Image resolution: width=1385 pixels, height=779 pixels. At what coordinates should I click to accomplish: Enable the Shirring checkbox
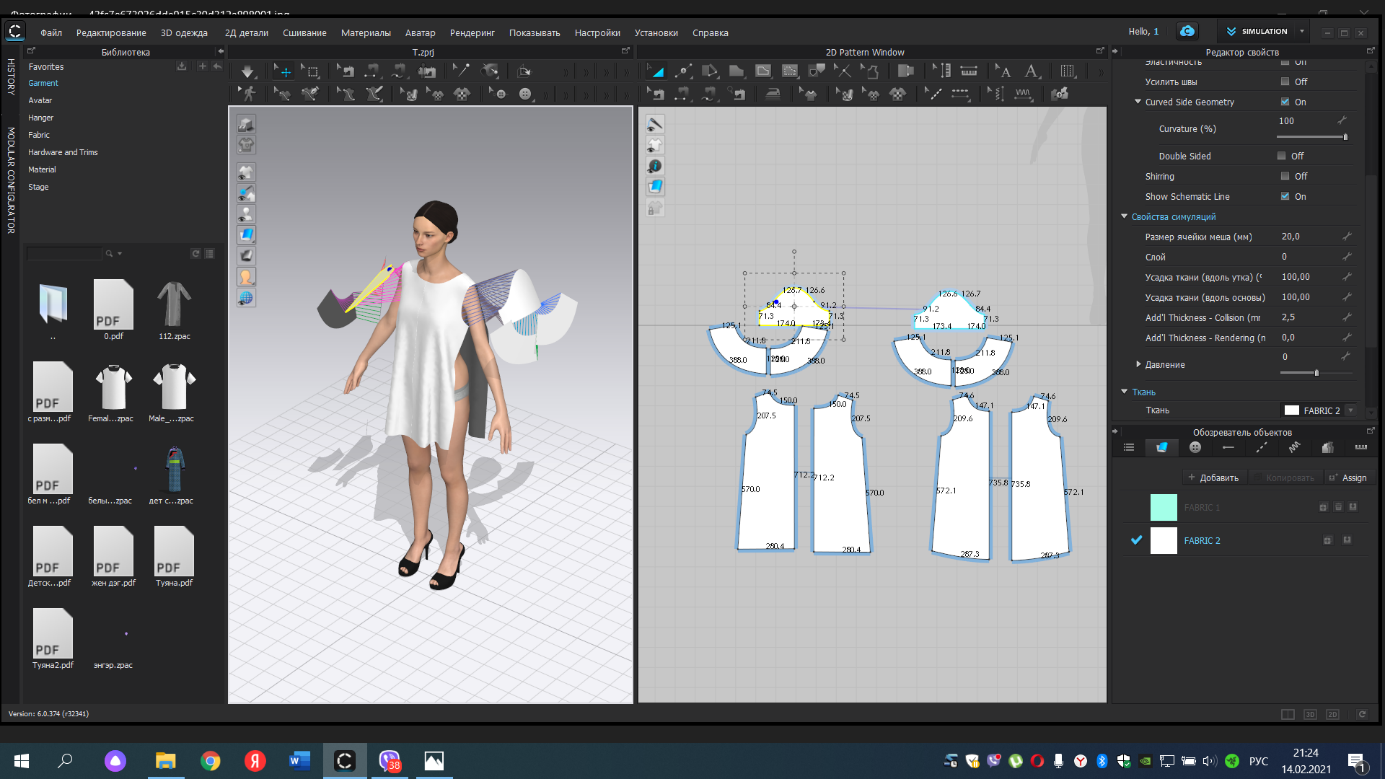[1284, 176]
